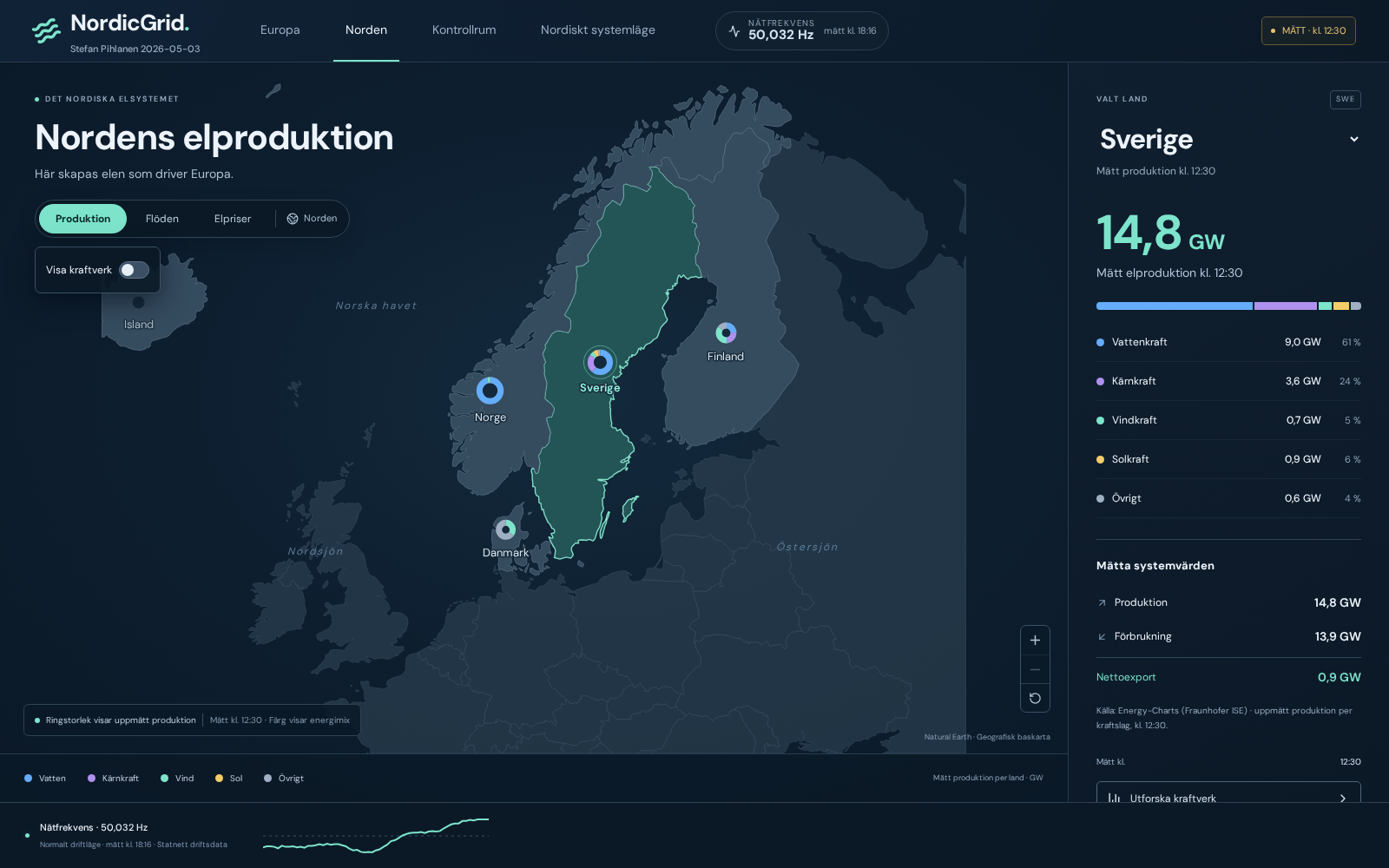Click the Norden globe region button
This screenshot has height=868, width=1389.
(312, 219)
